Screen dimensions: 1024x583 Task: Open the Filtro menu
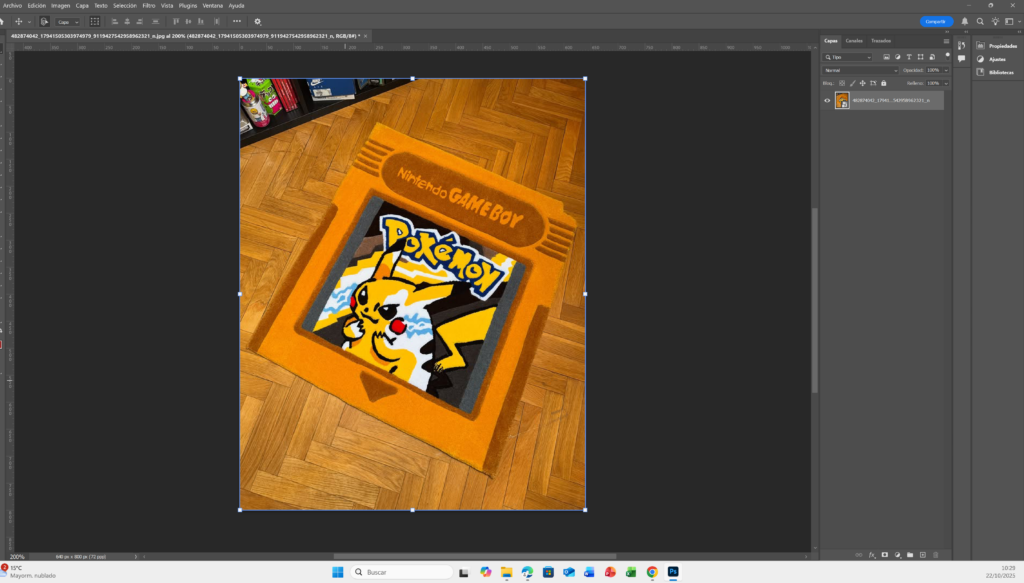149,5
